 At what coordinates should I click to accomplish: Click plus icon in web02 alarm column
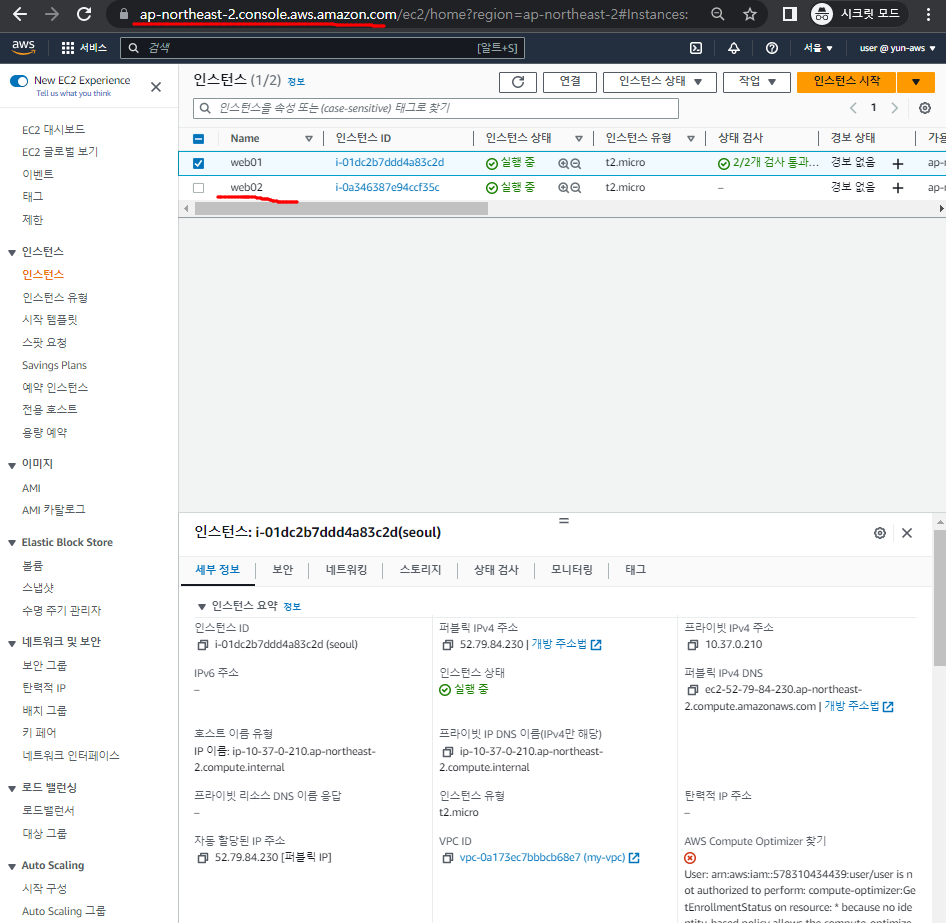898,188
